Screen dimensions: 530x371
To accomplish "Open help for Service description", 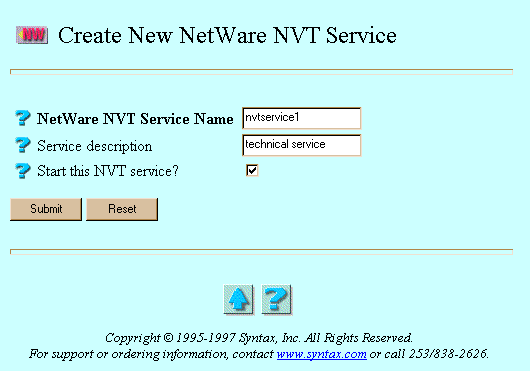I will click(x=23, y=145).
